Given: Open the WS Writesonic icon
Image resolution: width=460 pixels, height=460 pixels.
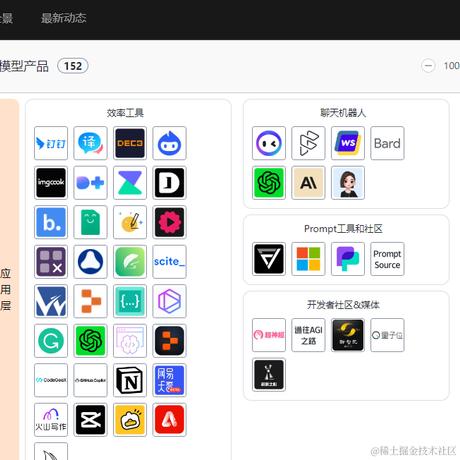Looking at the screenshot, I should click(348, 143).
